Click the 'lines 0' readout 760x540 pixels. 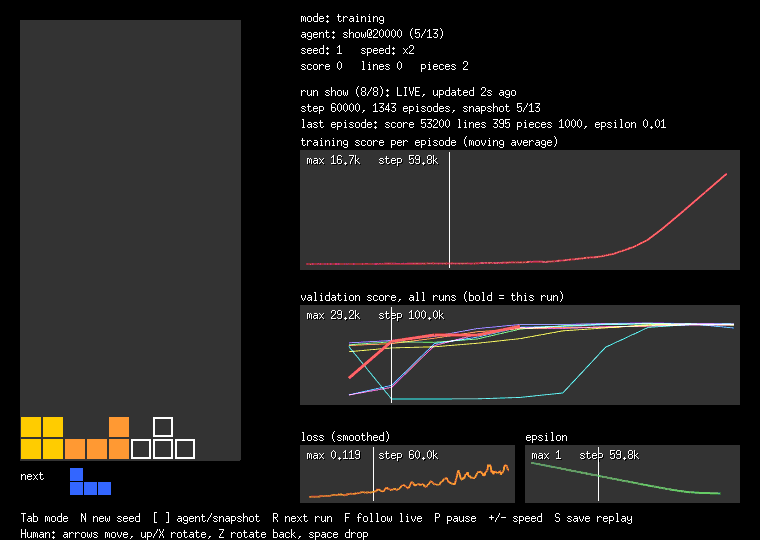click(x=381, y=66)
